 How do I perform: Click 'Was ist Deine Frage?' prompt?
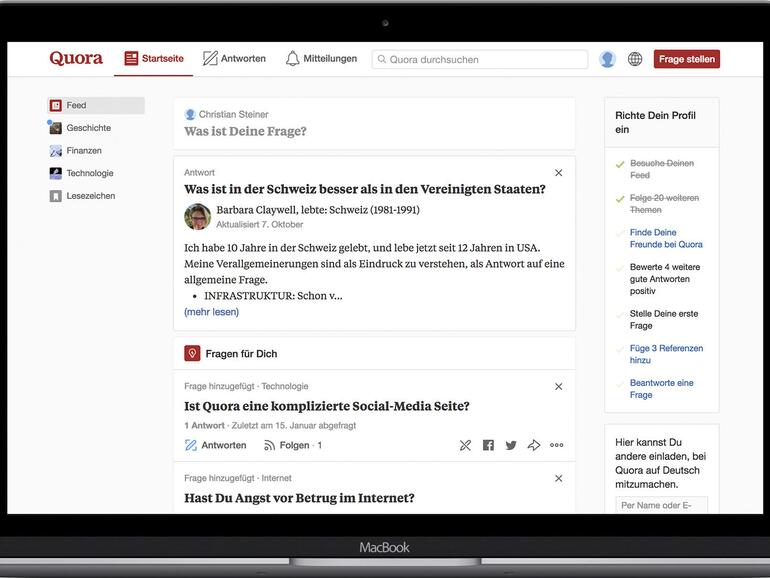[x=245, y=131]
